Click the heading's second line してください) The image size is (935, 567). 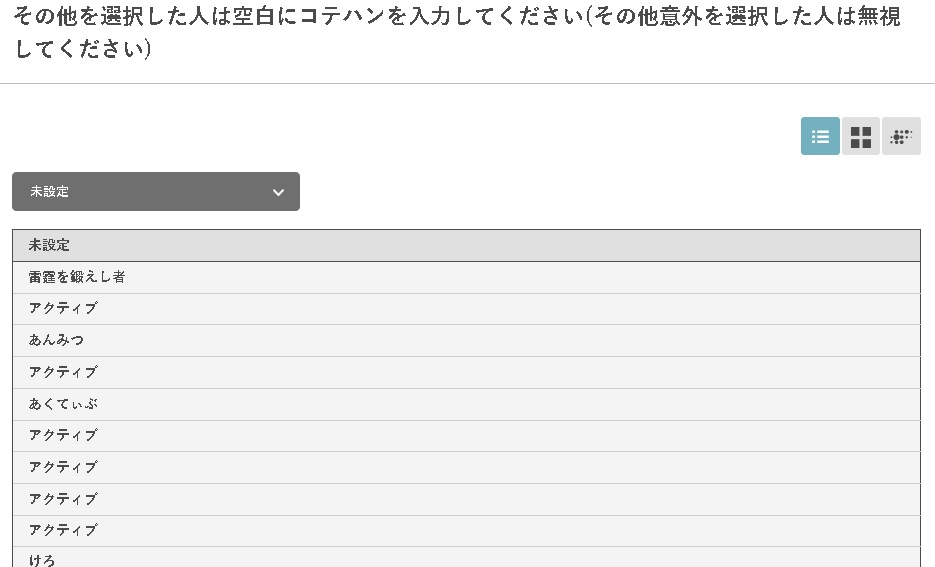coord(82,48)
